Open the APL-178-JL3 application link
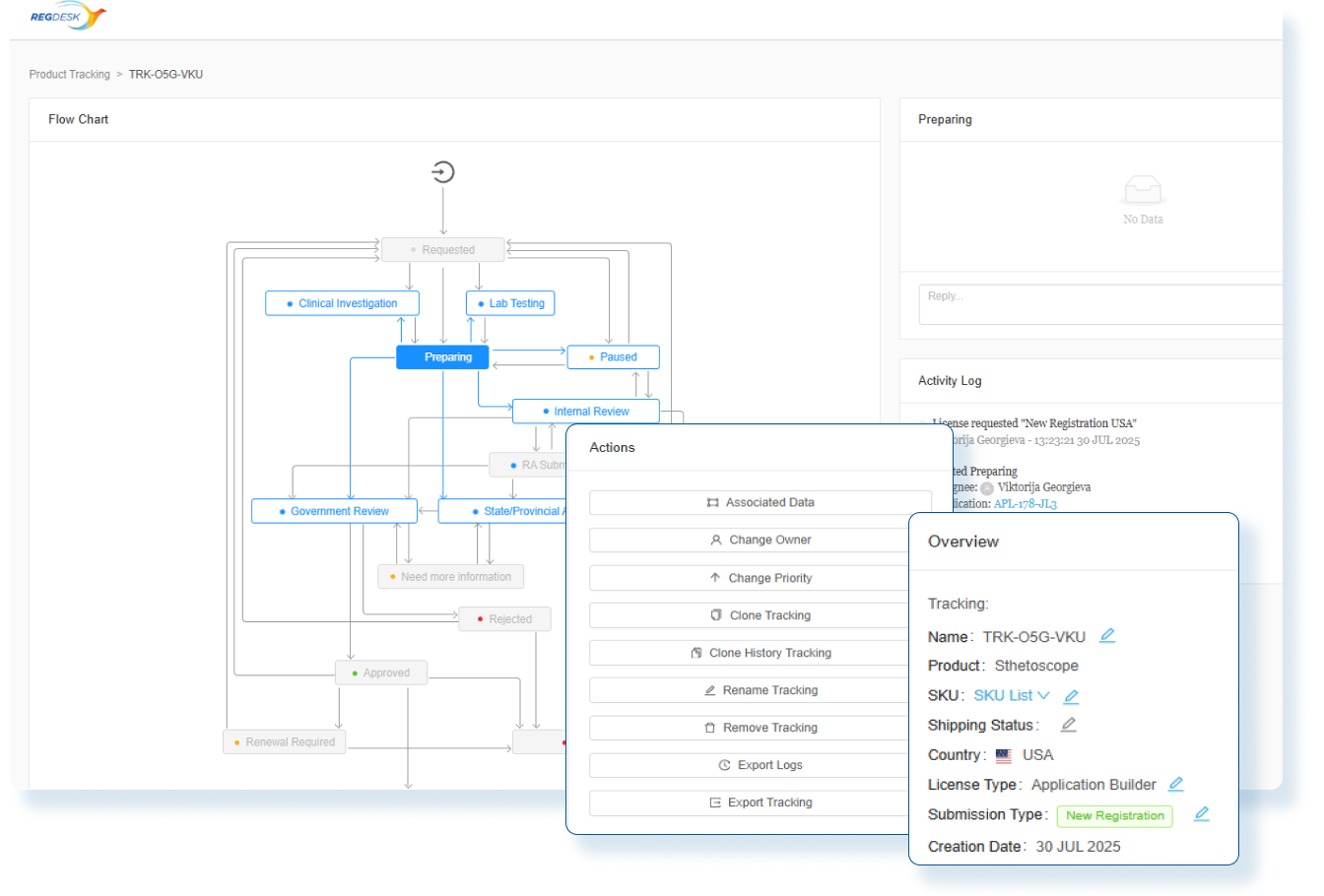Viewport: 1324px width, 896px height. (x=1025, y=504)
